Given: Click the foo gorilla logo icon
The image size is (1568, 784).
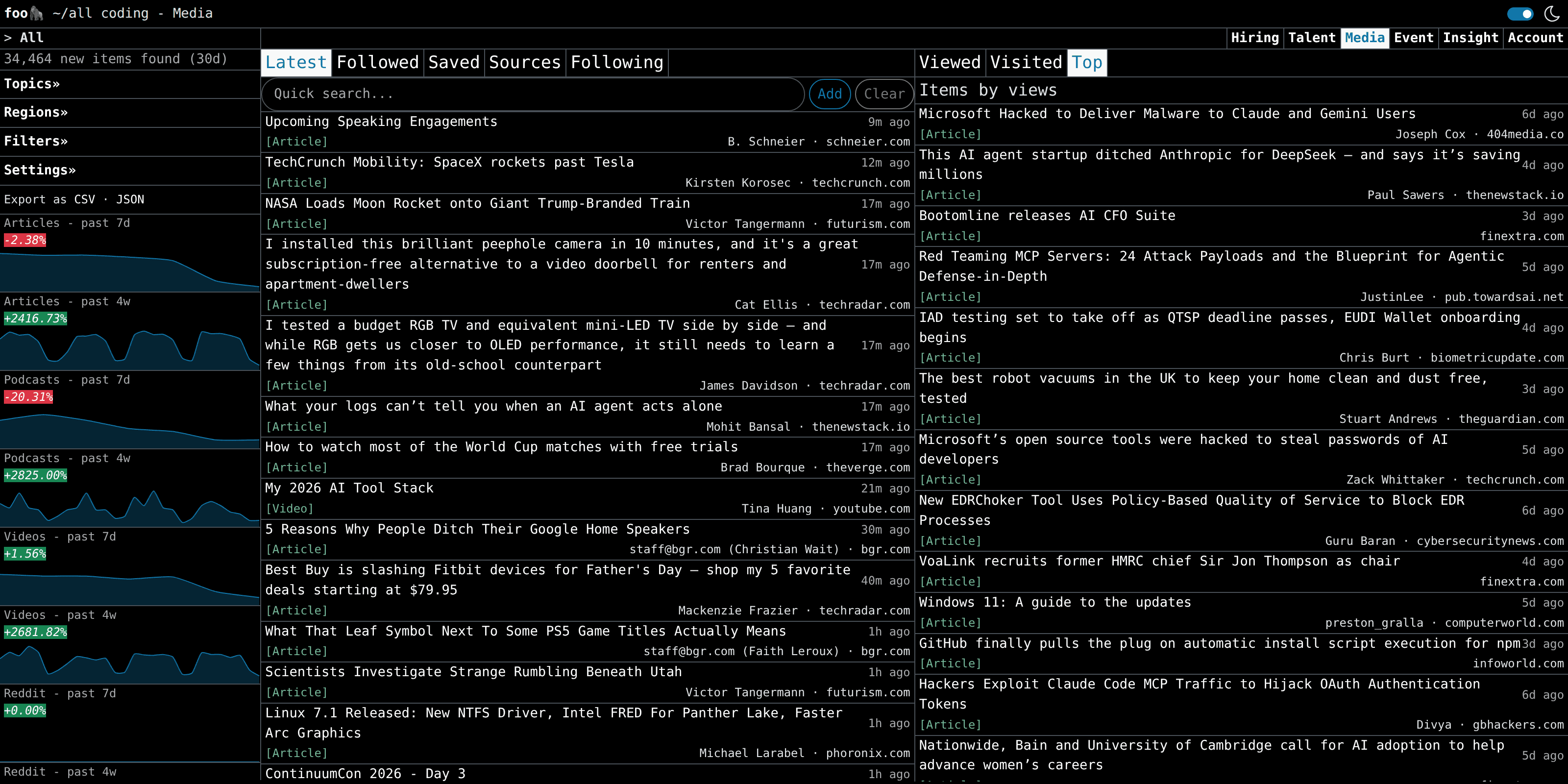Looking at the screenshot, I should tap(37, 13).
